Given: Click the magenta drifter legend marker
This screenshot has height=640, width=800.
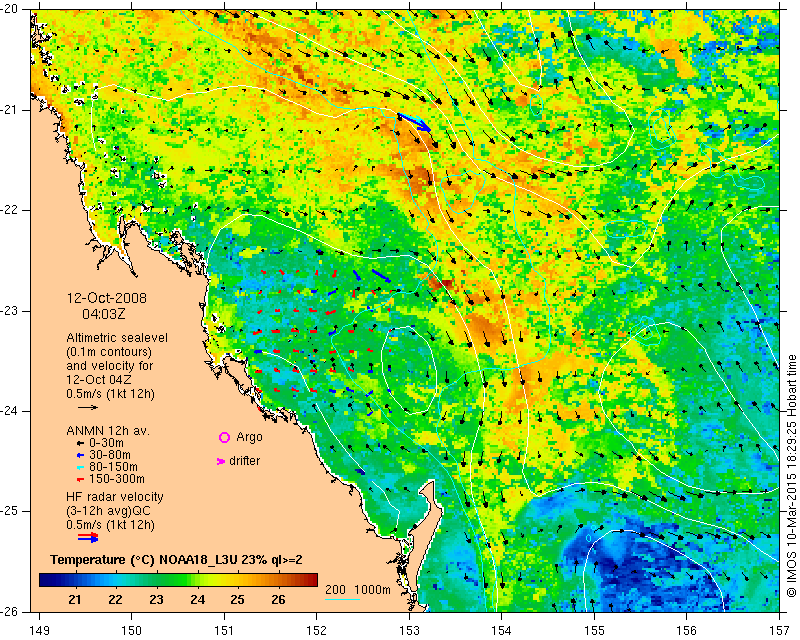Looking at the screenshot, I should click(x=220, y=461).
